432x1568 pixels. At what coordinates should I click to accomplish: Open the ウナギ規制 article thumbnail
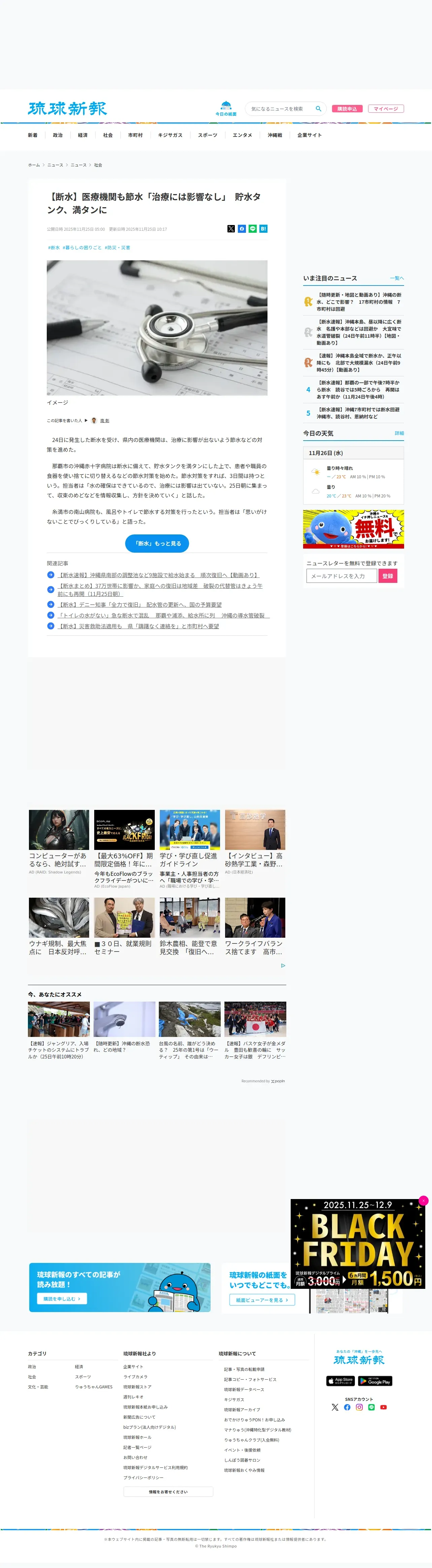pos(59,917)
